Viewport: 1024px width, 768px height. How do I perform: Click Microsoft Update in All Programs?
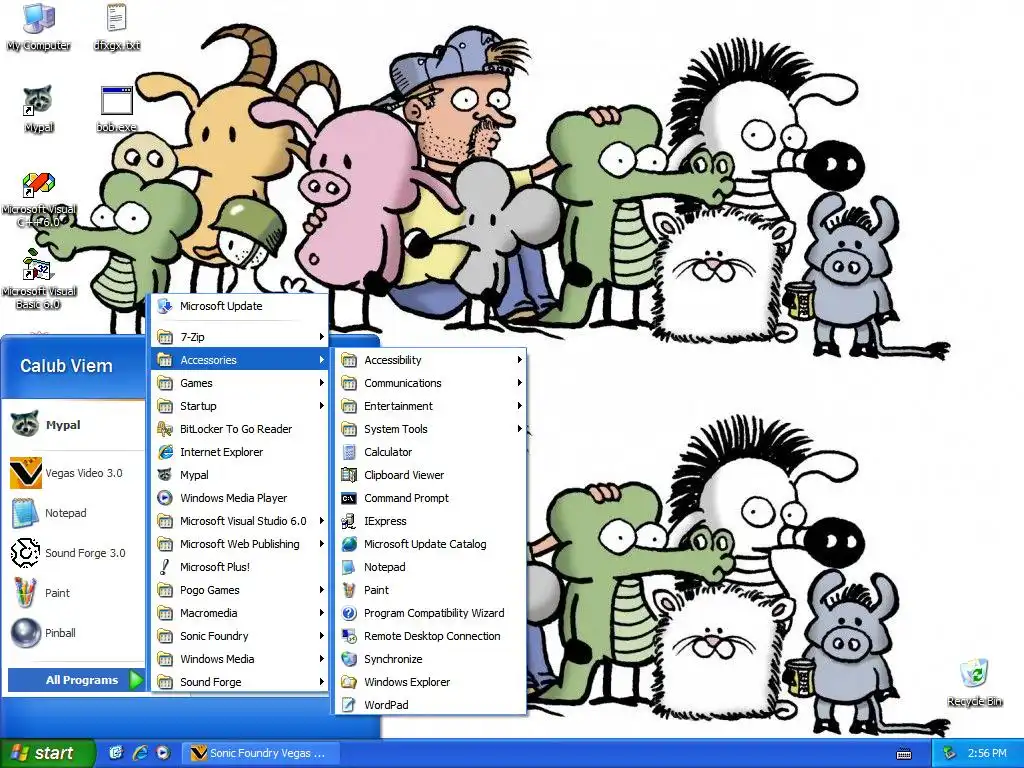point(240,306)
